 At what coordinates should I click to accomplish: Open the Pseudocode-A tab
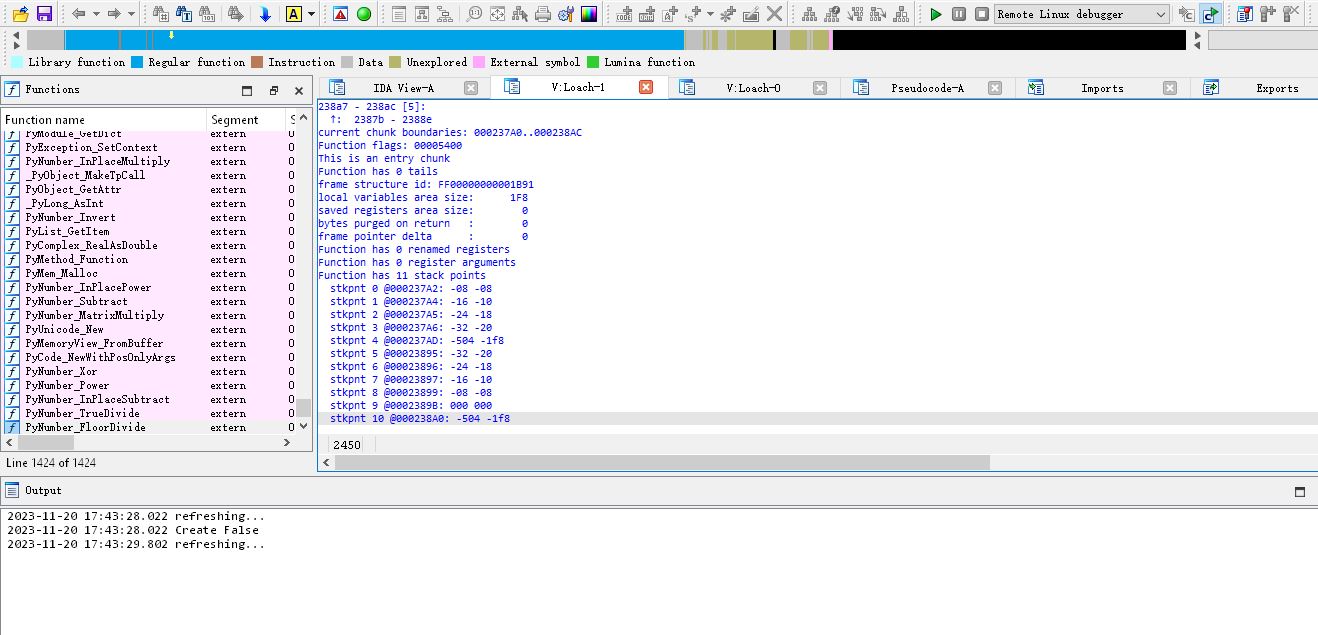pyautogui.click(x=927, y=88)
